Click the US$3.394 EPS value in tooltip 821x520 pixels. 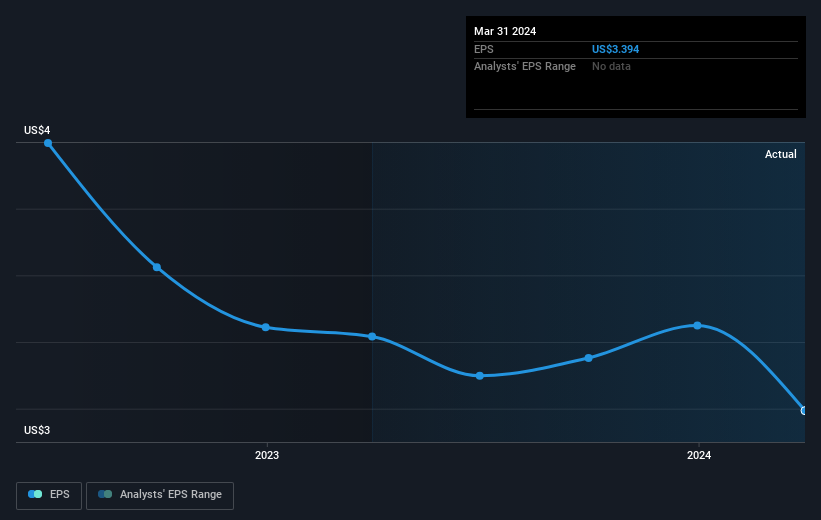[615, 49]
